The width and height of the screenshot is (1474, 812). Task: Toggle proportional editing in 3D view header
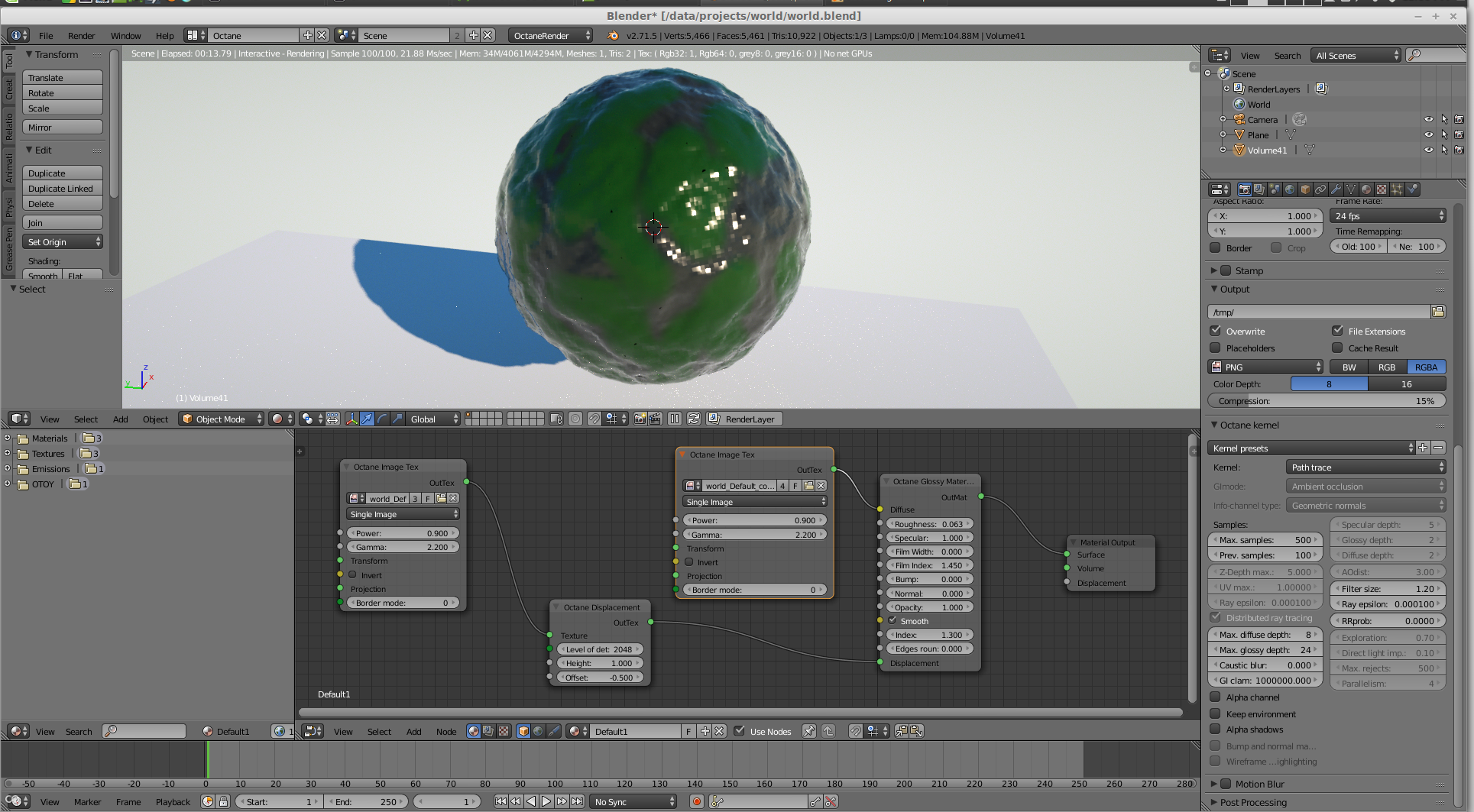[575, 419]
